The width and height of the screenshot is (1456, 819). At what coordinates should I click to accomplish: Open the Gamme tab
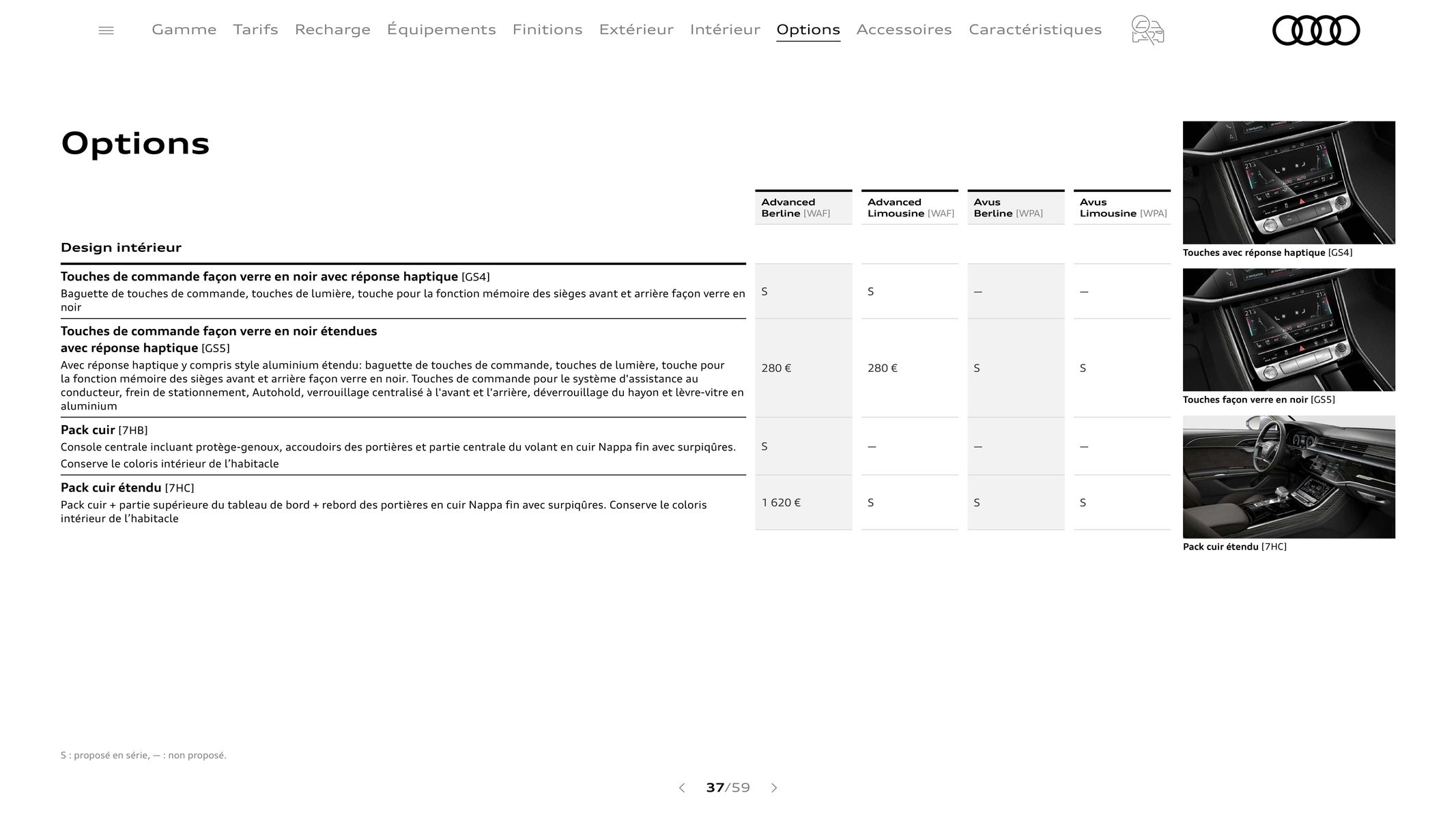click(x=184, y=29)
